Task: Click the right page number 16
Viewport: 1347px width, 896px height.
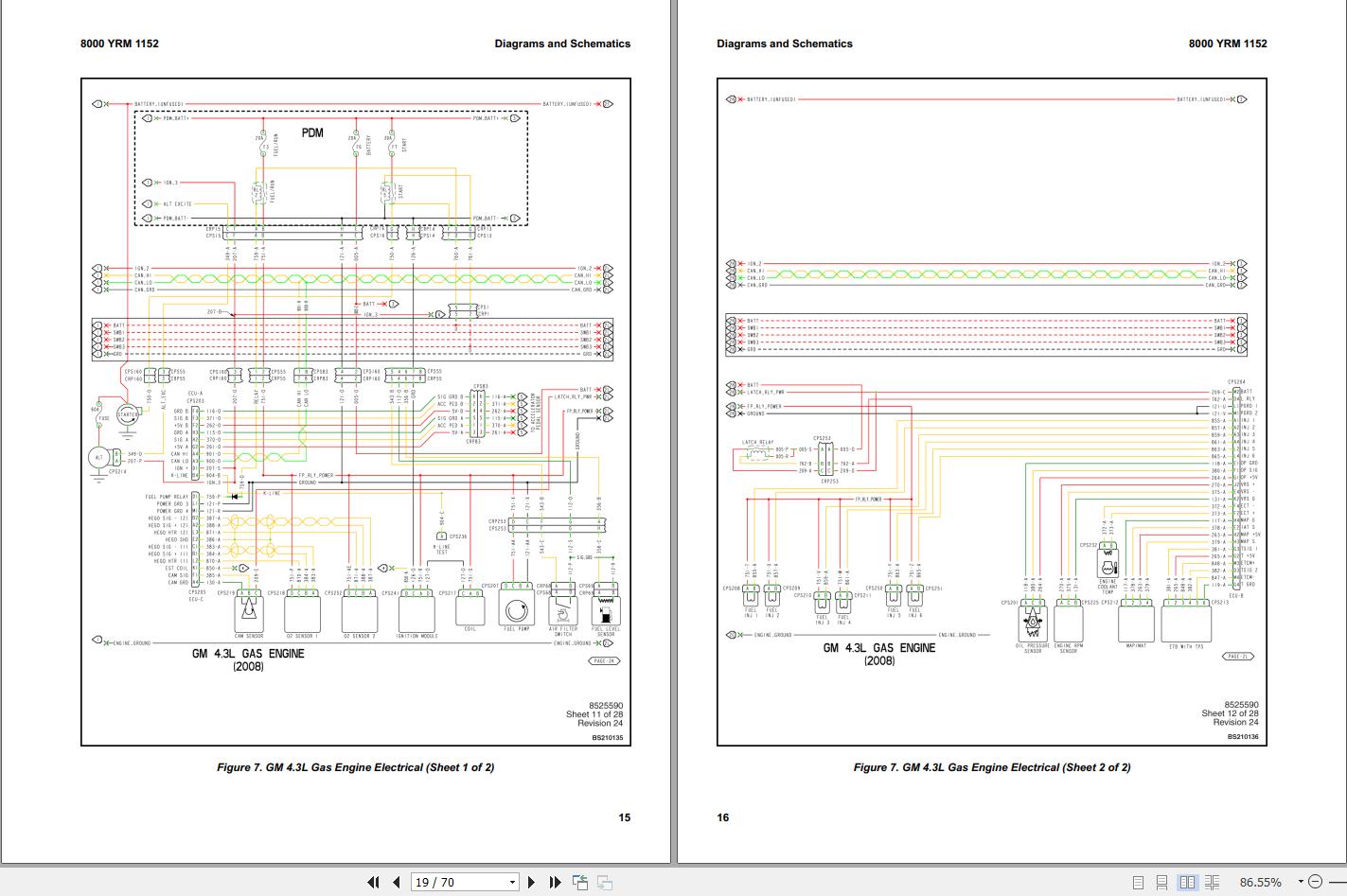Action: pyautogui.click(x=723, y=817)
